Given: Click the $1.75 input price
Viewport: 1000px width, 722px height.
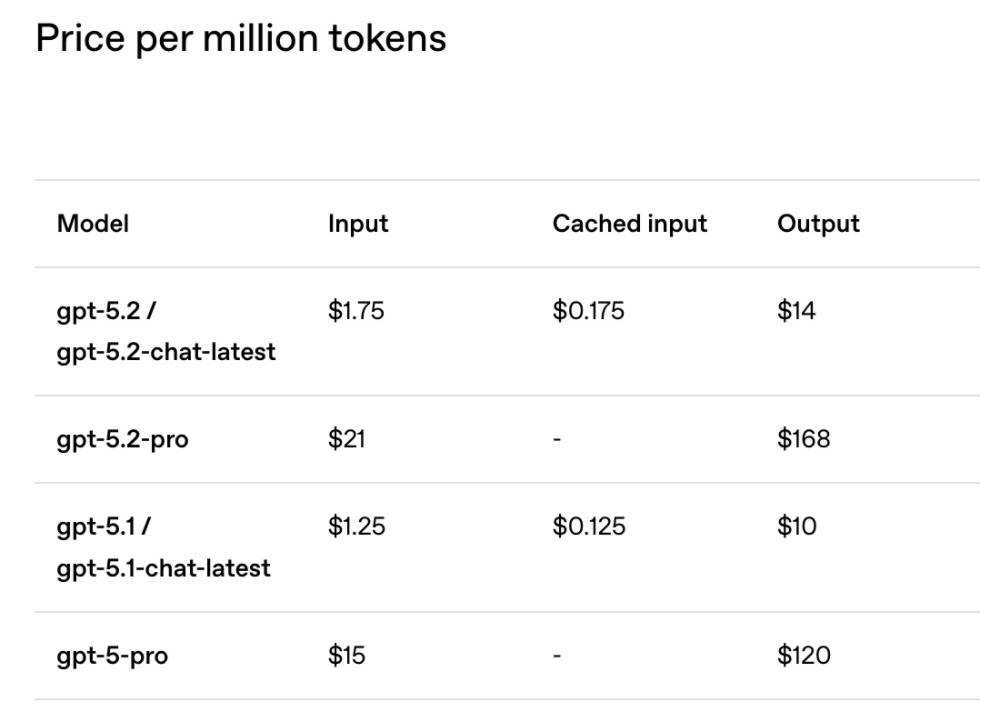Looking at the screenshot, I should tap(356, 311).
